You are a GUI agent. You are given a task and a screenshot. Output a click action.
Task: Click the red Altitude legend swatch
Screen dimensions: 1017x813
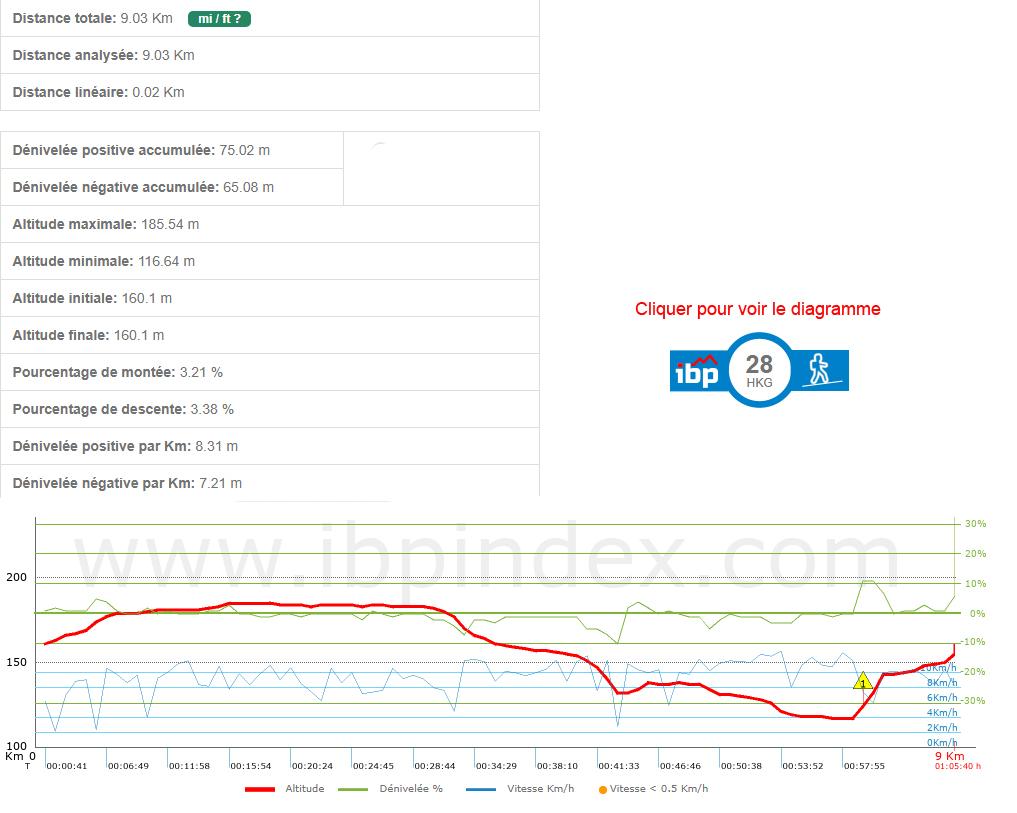click(x=260, y=789)
